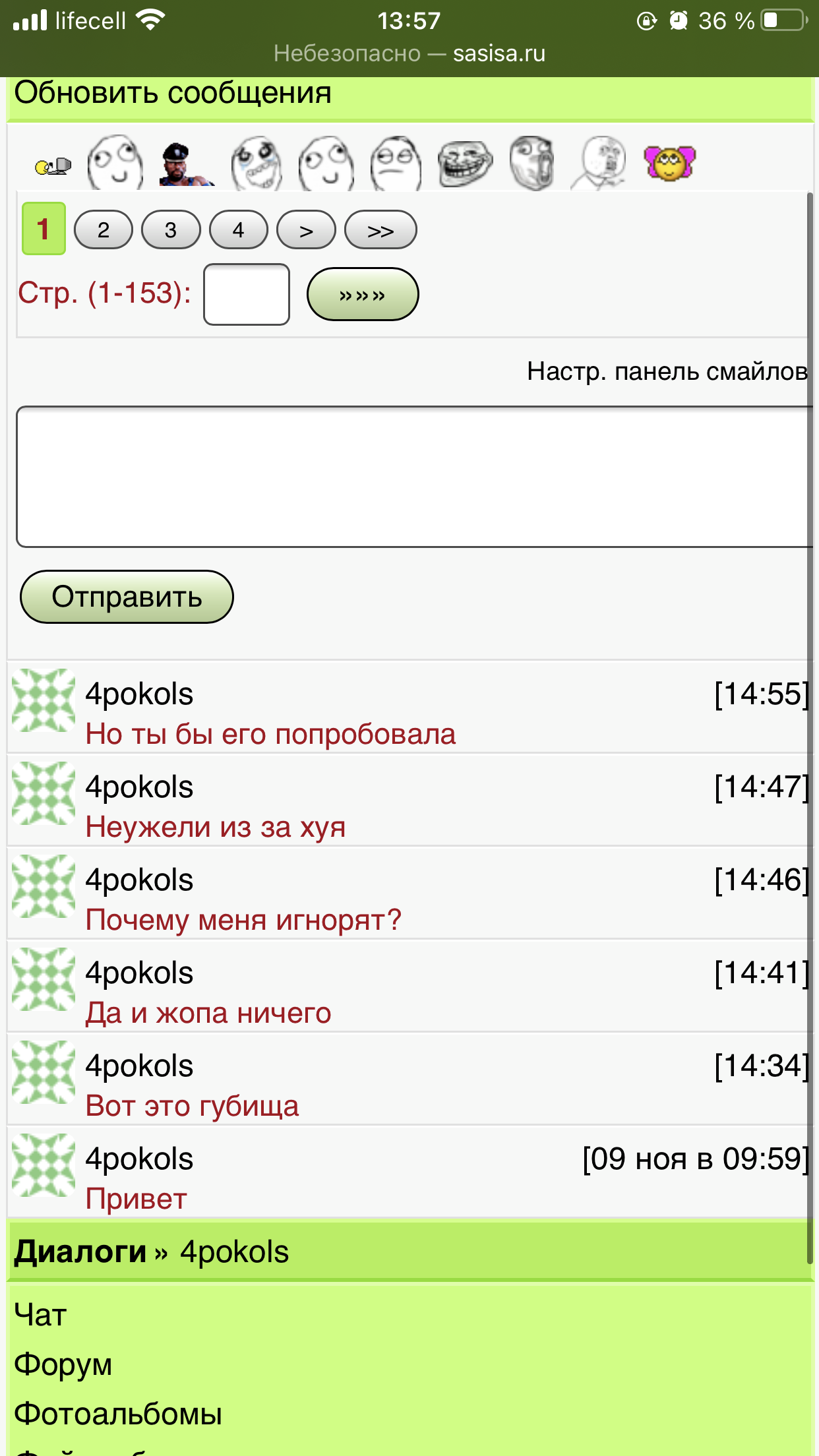819x1456 pixels.
Task: Open the Диалоги breadcrumb link
Action: point(80,1251)
